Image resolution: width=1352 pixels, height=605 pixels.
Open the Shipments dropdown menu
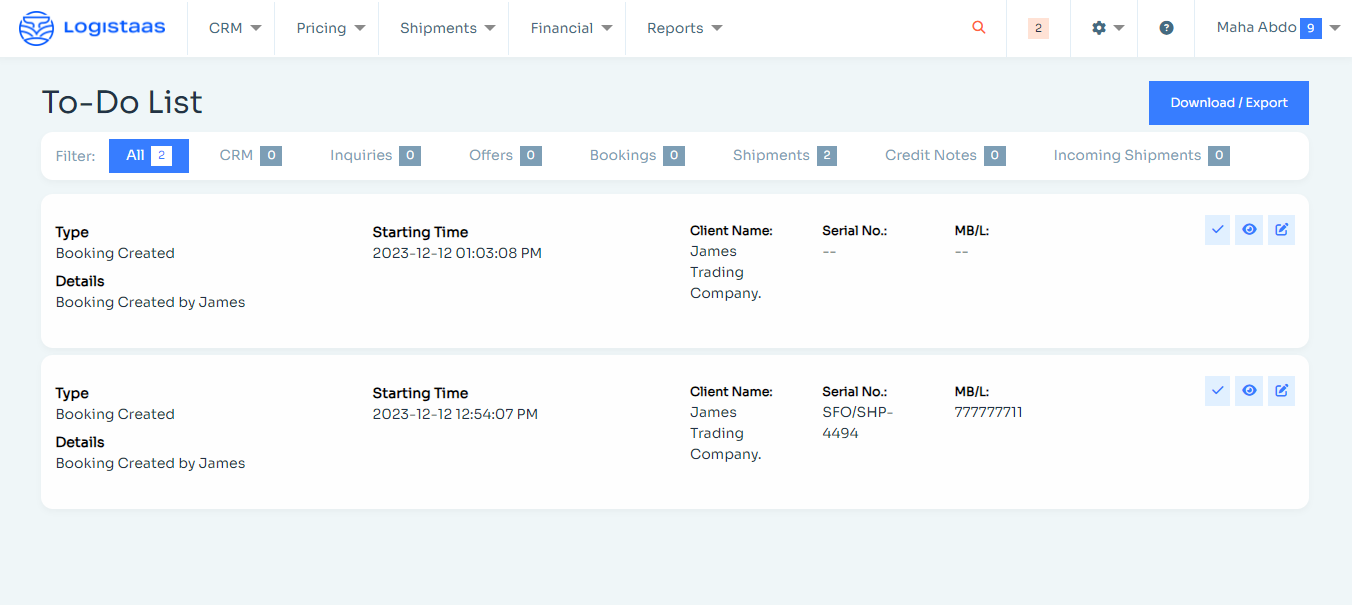[x=443, y=27]
